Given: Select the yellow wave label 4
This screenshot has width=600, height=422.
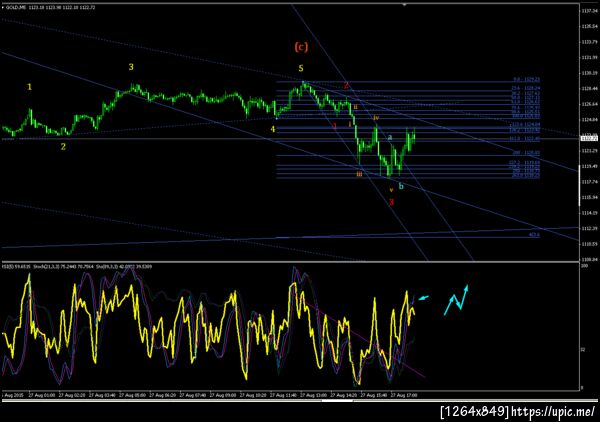Looking at the screenshot, I should (x=273, y=129).
